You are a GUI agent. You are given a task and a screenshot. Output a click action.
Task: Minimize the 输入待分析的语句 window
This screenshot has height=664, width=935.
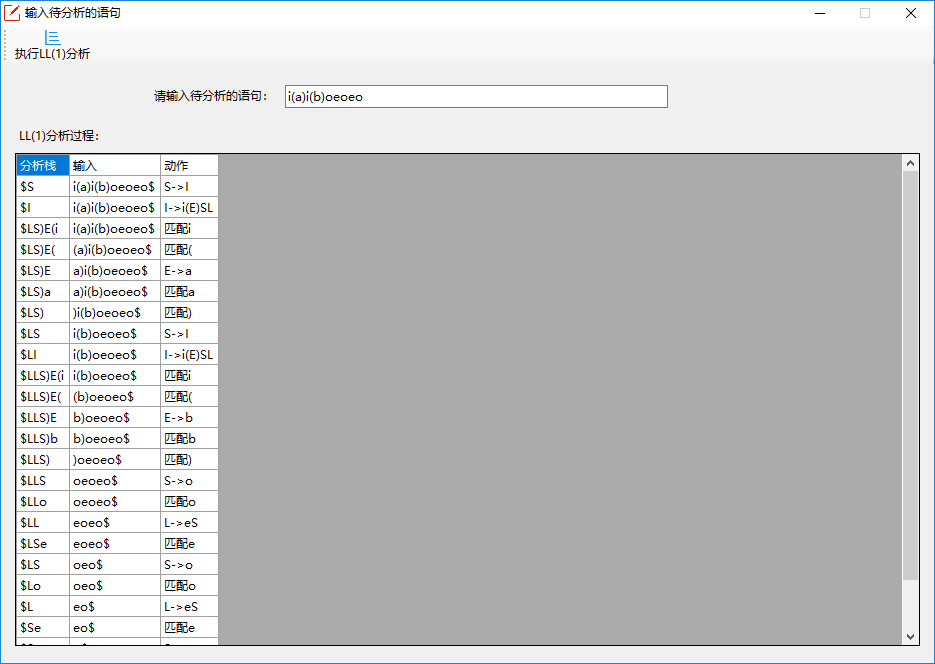tap(820, 13)
